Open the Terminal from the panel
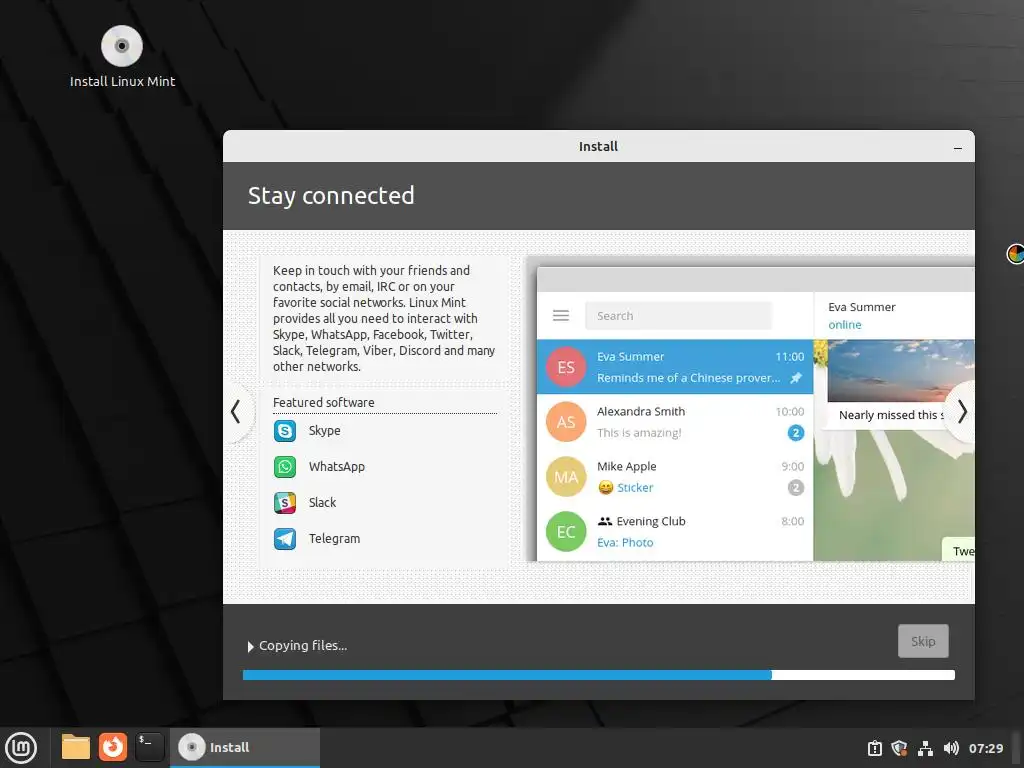Viewport: 1024px width, 768px height. click(150, 747)
